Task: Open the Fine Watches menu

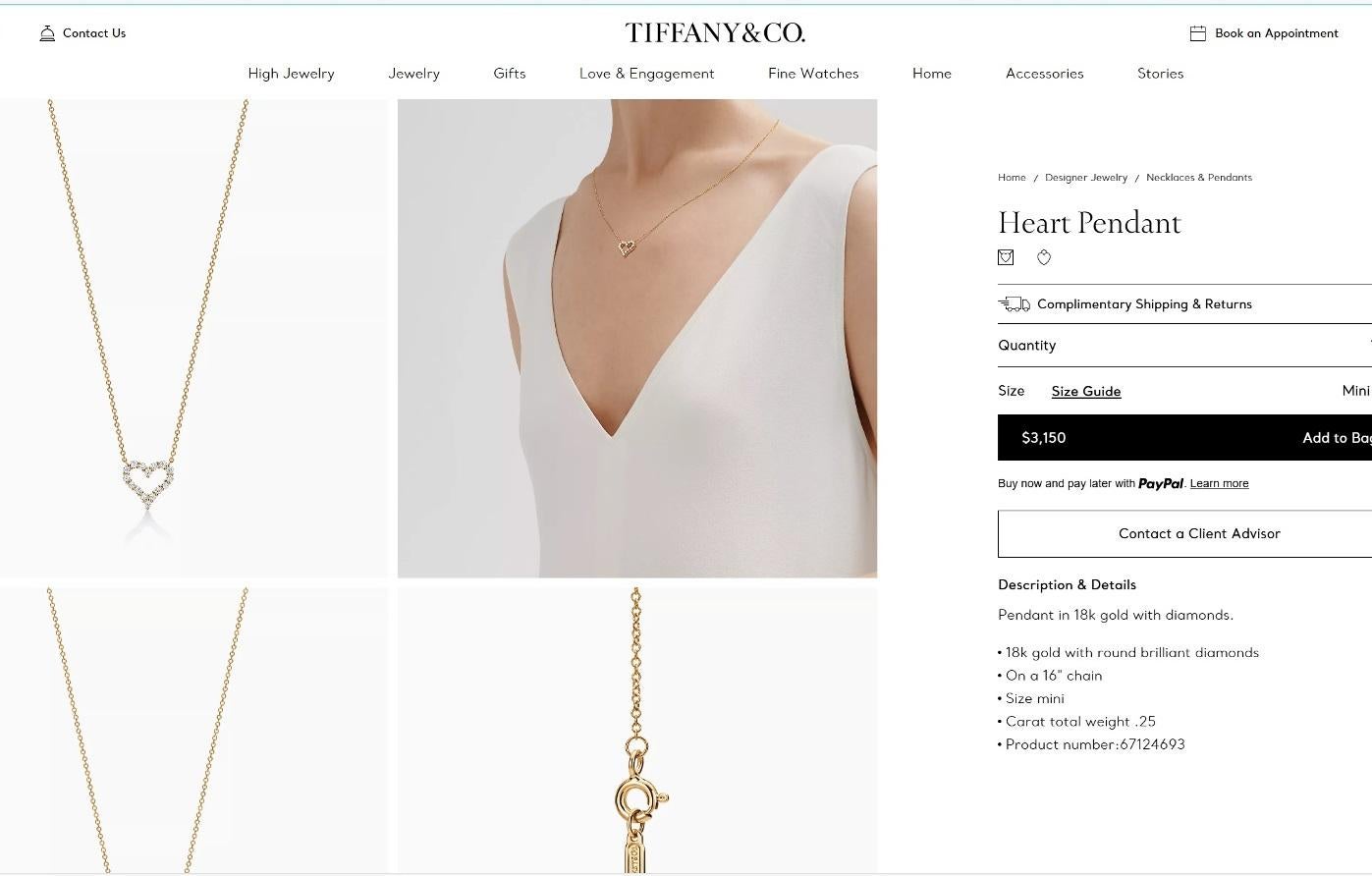Action: coord(813,74)
